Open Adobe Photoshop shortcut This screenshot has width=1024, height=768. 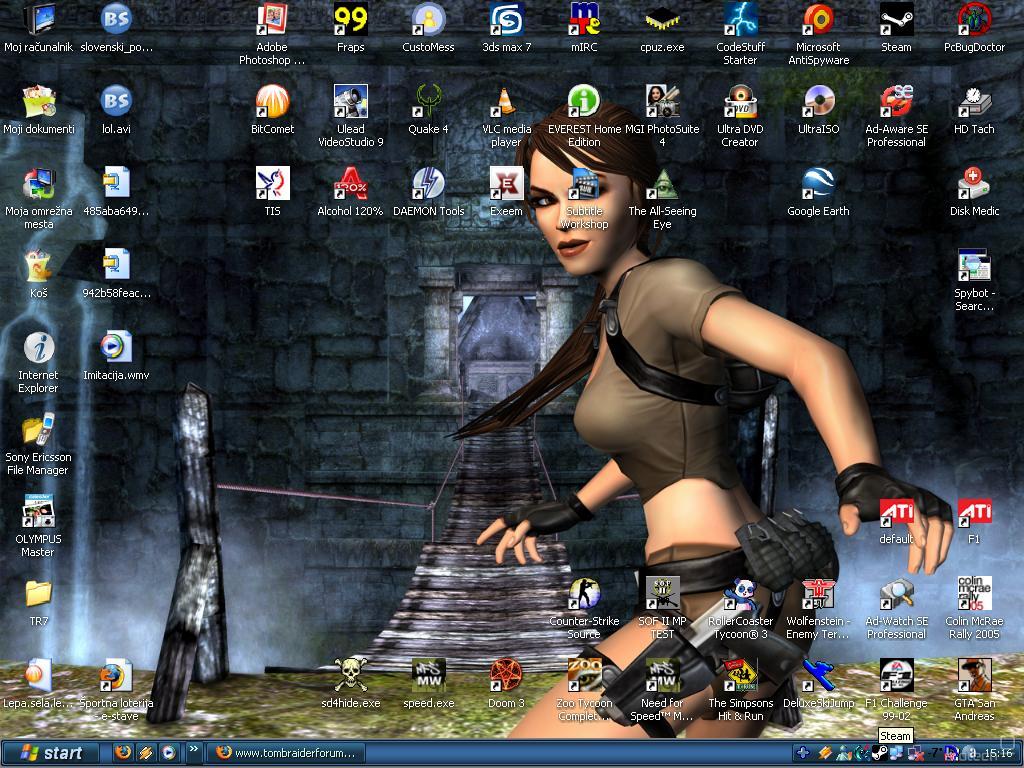point(272,33)
